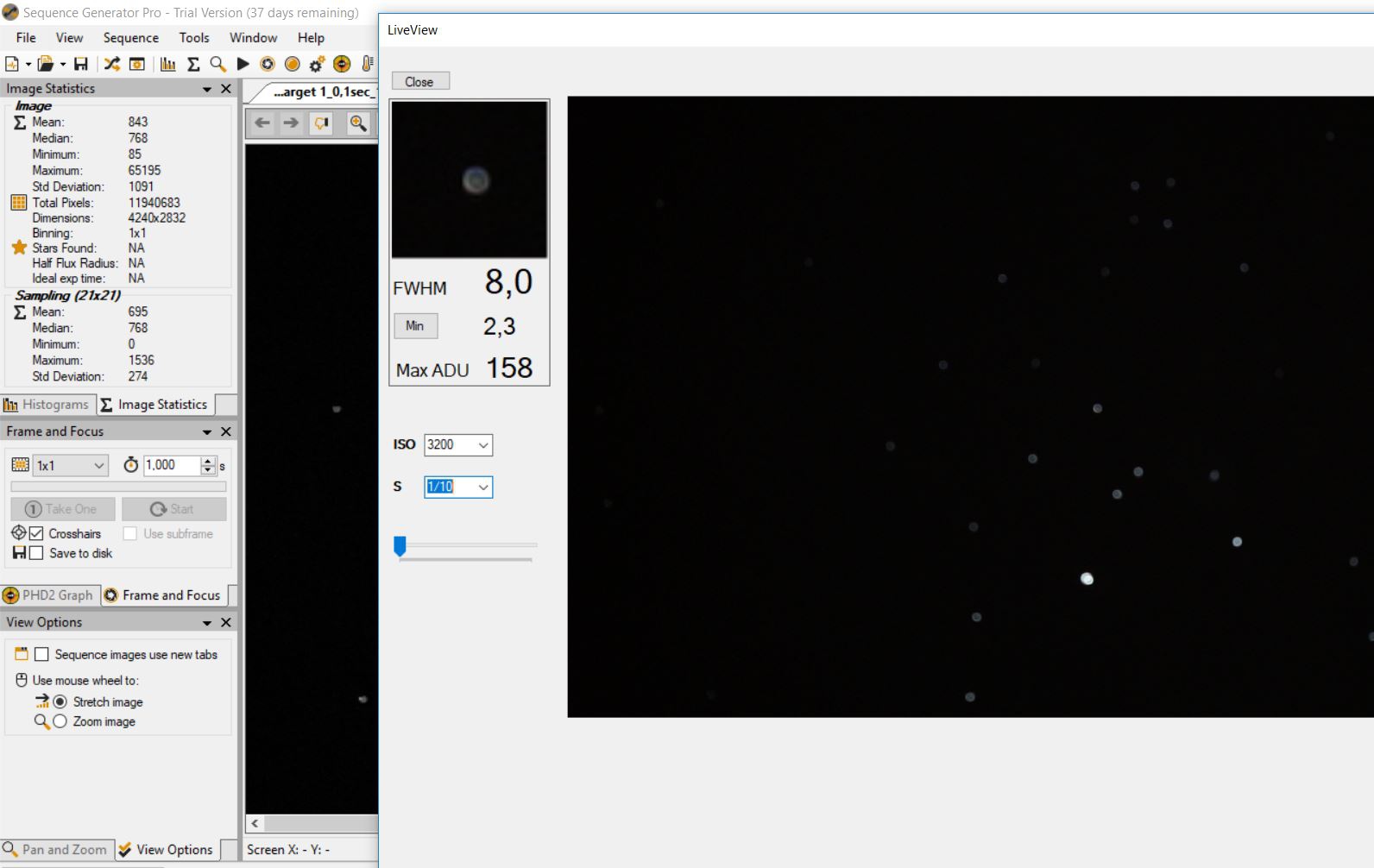Open the Sequence menu
Viewport: 1374px width, 868px height.
click(131, 38)
